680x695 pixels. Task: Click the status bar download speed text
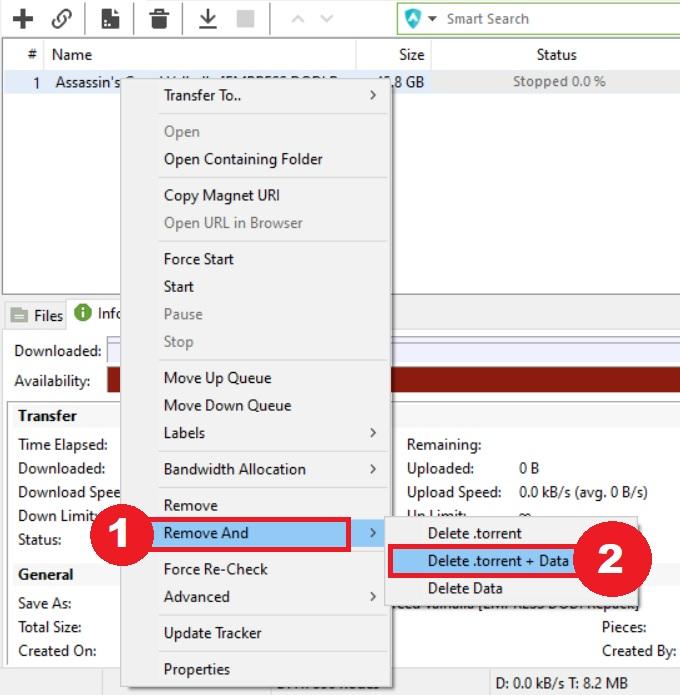(x=561, y=683)
